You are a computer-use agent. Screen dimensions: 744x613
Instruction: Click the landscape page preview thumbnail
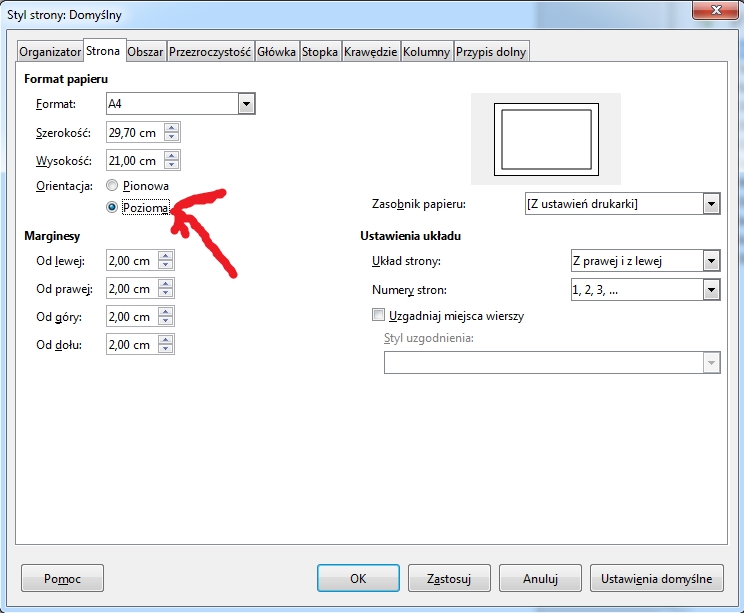coord(545,138)
